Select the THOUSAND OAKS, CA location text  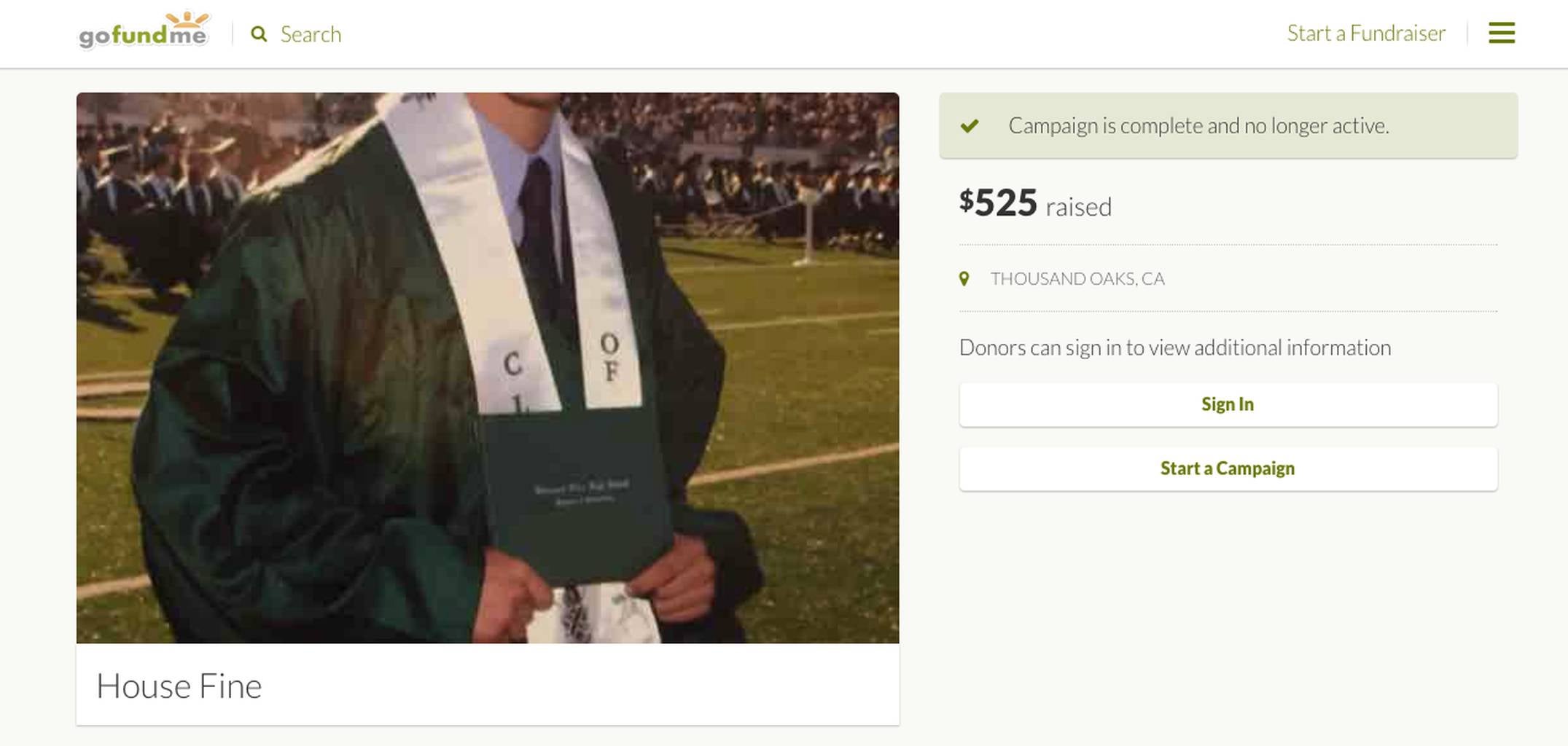point(1077,279)
